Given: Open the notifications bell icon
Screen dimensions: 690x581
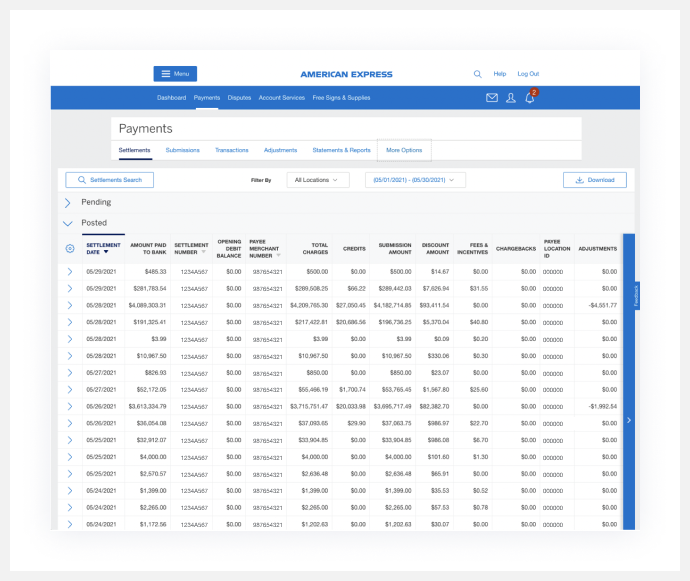Looking at the screenshot, I should [530, 98].
